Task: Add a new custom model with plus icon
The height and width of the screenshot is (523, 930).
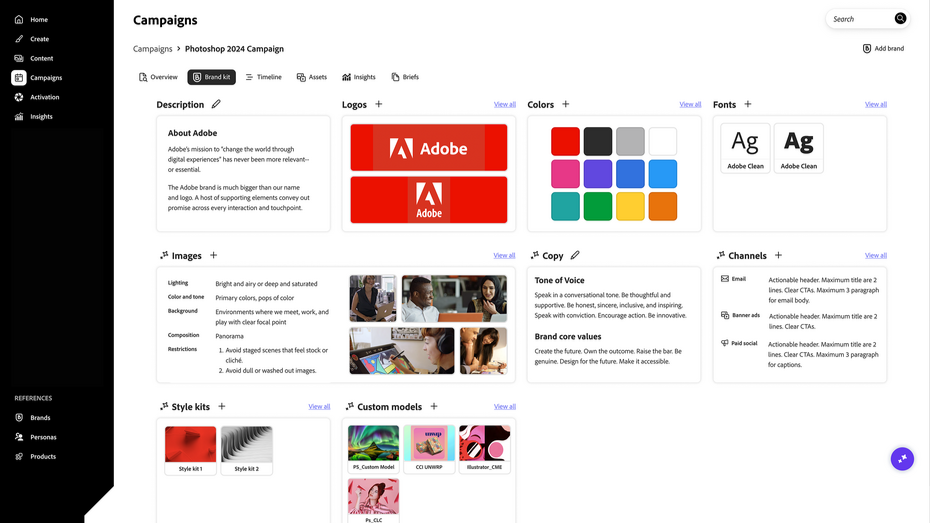Action: (x=434, y=406)
